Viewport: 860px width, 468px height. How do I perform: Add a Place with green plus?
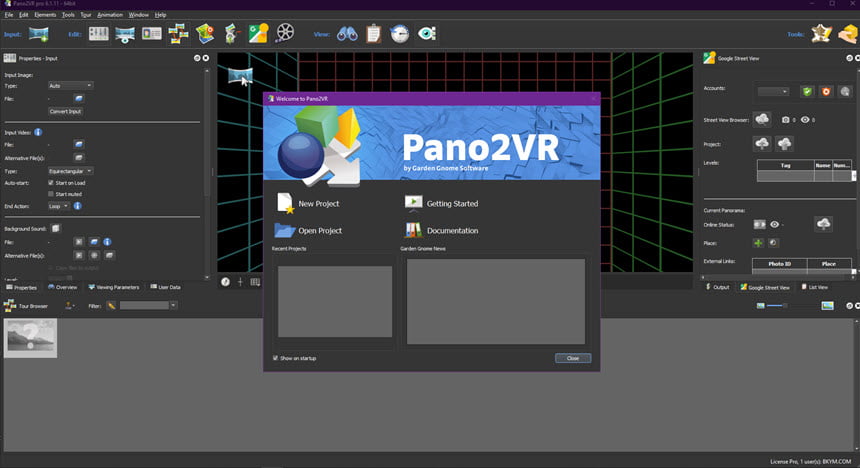coord(758,243)
